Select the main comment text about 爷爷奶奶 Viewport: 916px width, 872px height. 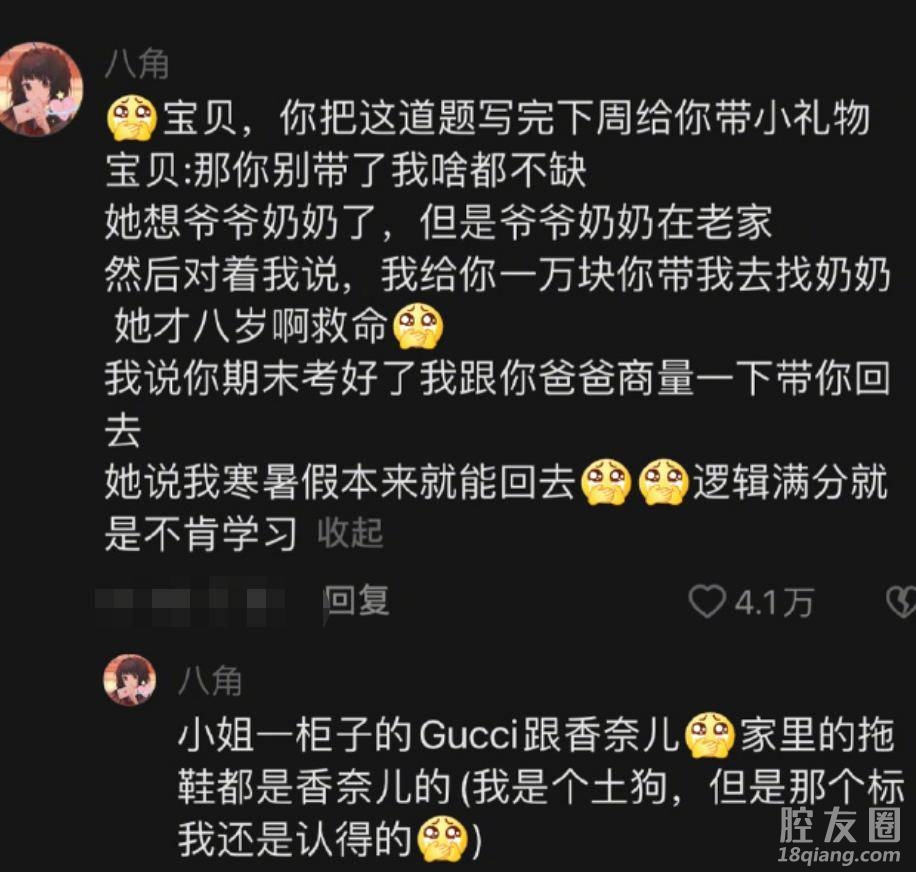498,326
